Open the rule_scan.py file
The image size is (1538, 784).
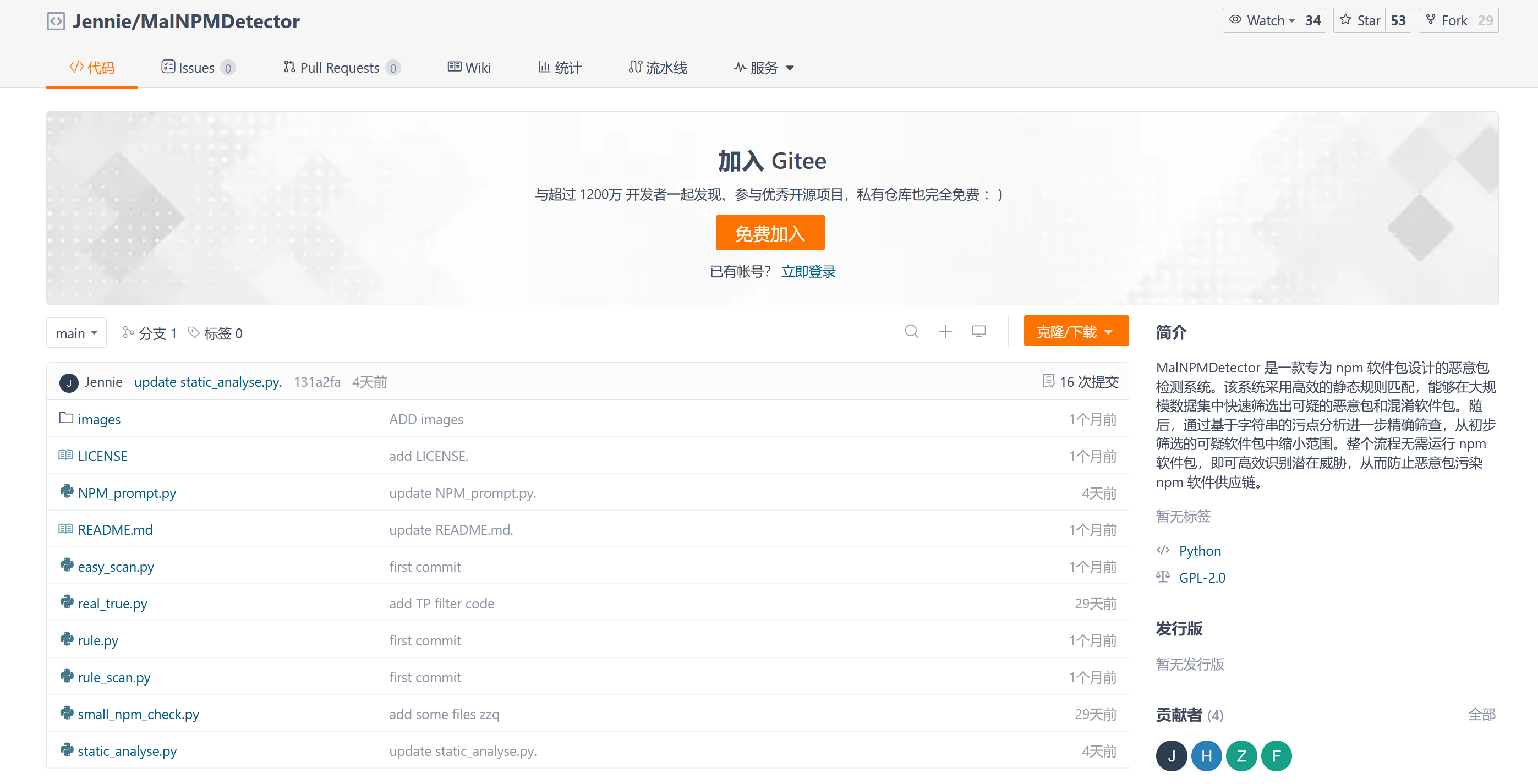(114, 677)
